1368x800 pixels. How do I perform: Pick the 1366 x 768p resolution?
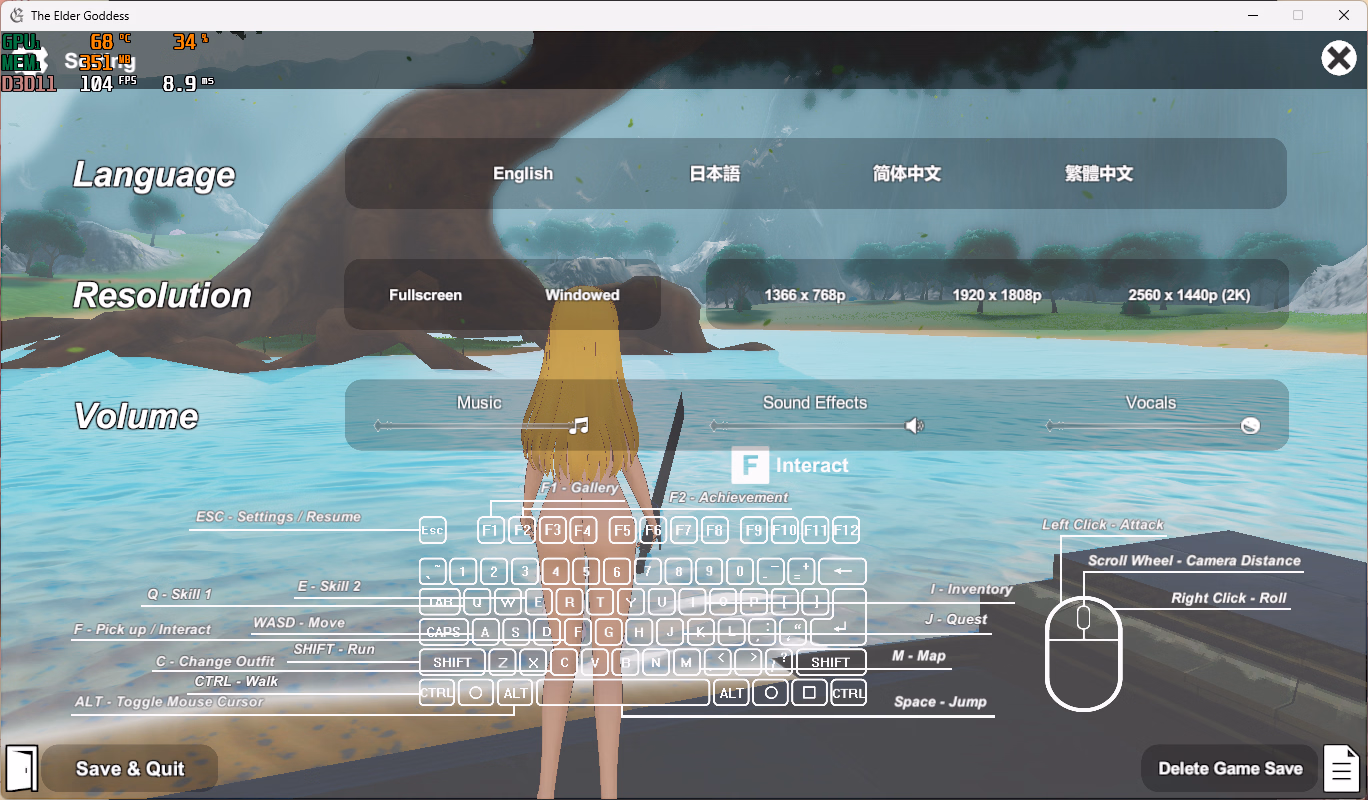point(805,295)
